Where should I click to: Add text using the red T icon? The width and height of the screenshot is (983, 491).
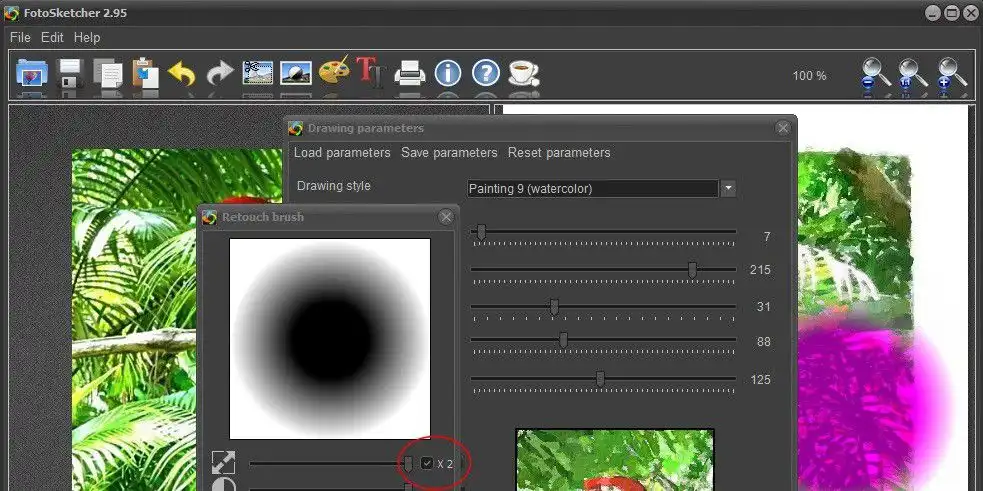[x=370, y=73]
